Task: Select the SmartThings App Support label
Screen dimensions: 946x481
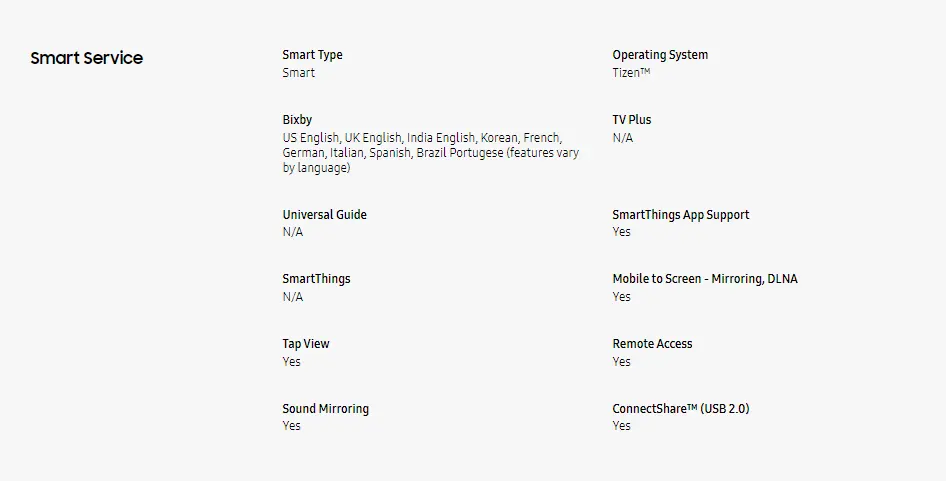Action: coord(680,215)
